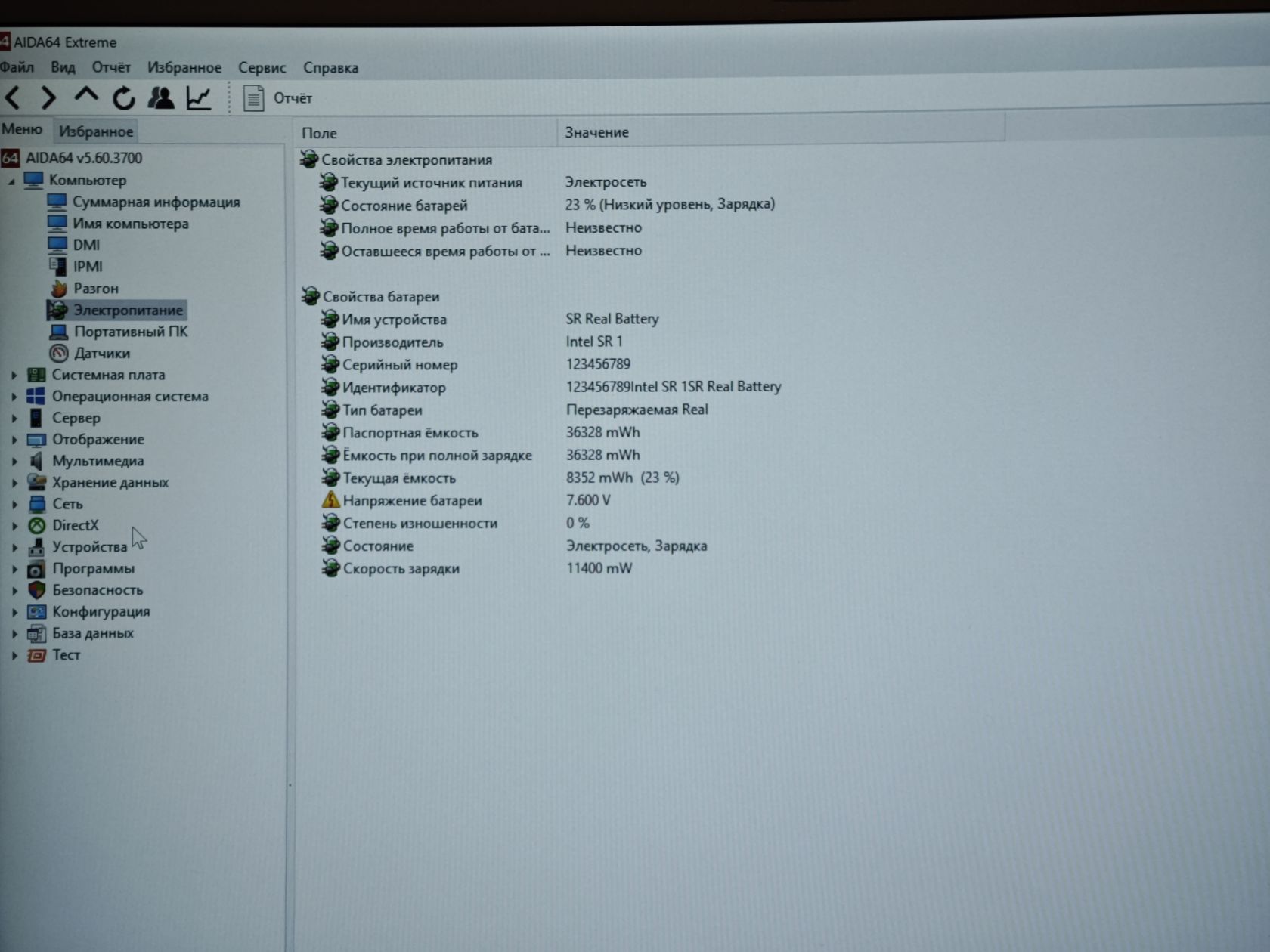Select Конфигурация tree item

pyautogui.click(x=101, y=611)
